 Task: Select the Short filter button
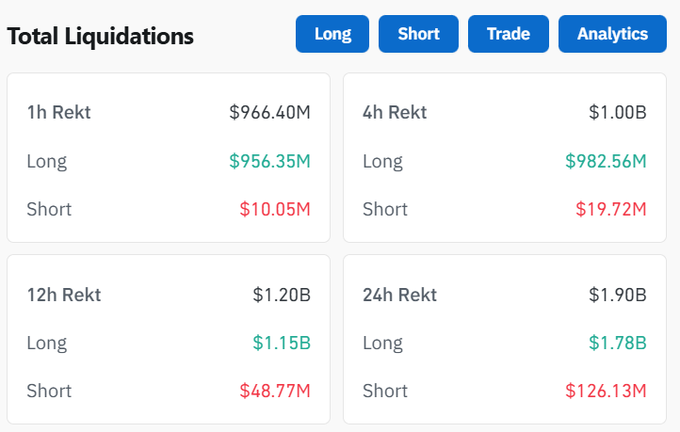[418, 34]
